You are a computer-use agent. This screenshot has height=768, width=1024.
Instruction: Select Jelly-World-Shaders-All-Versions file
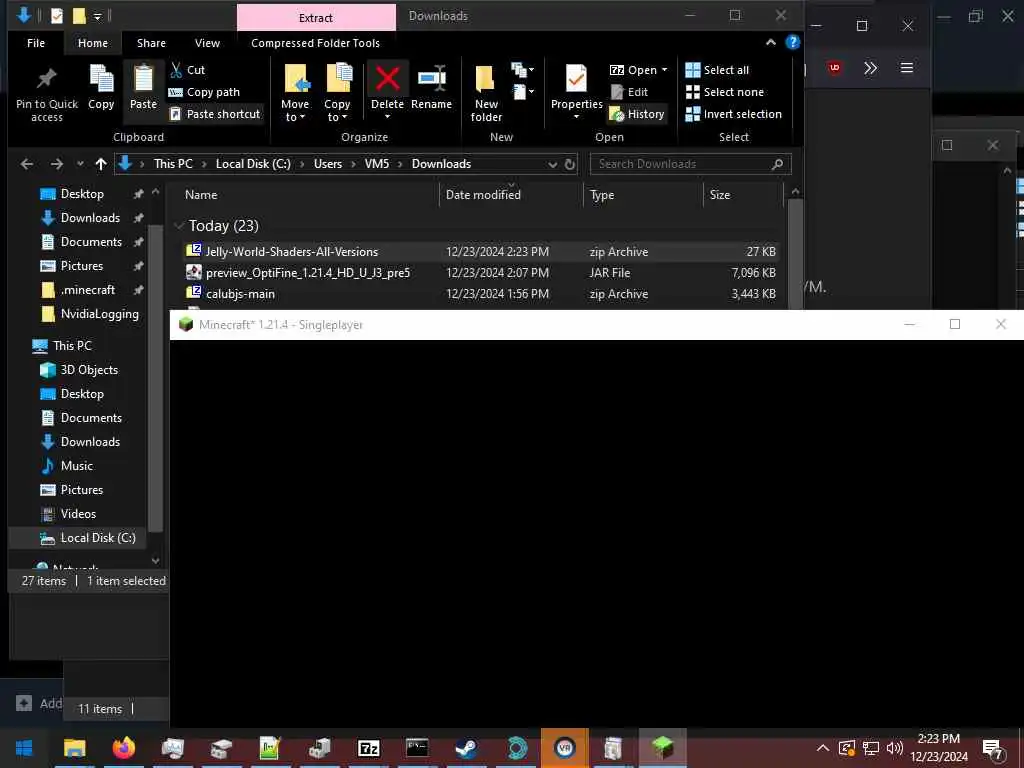pos(482,251)
